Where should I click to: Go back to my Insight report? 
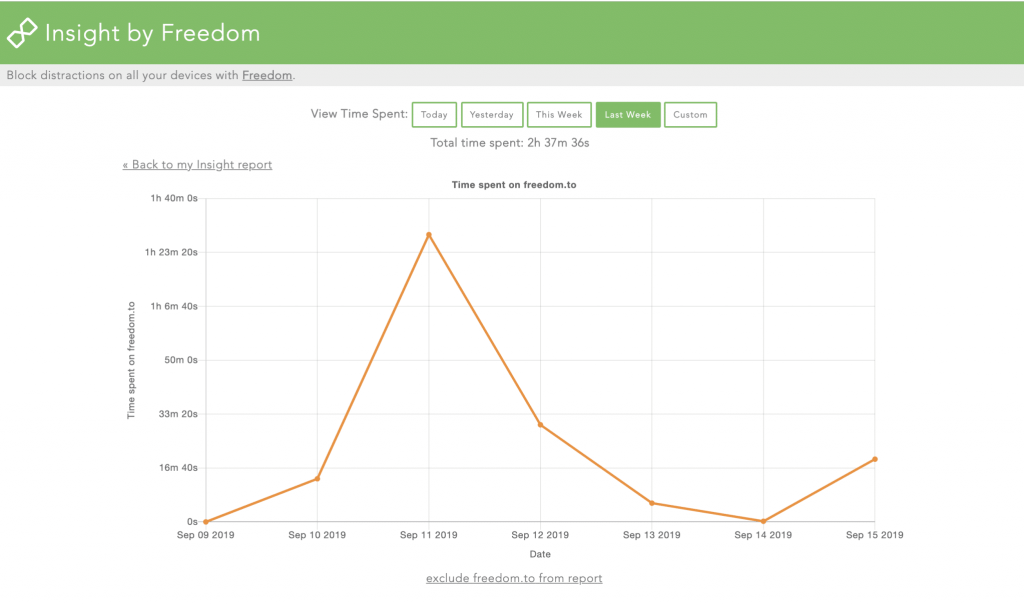tap(197, 164)
